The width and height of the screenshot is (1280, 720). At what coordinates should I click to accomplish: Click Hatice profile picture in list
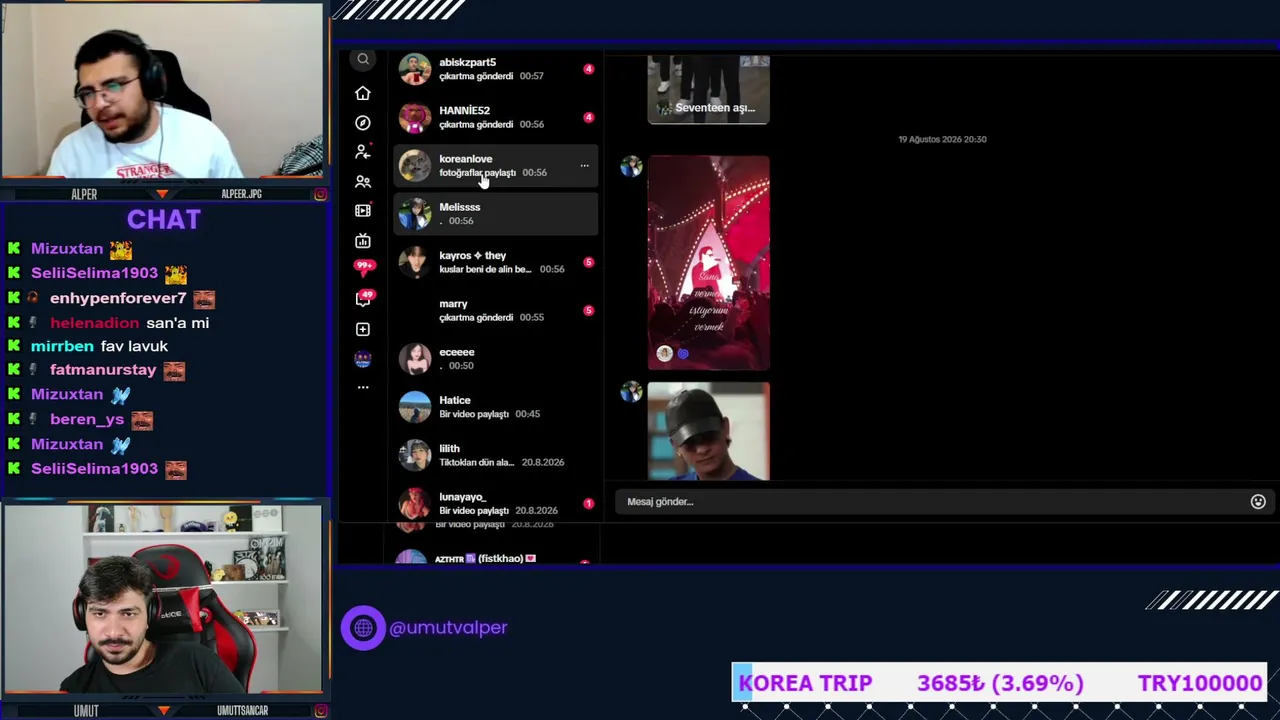pyautogui.click(x=415, y=407)
